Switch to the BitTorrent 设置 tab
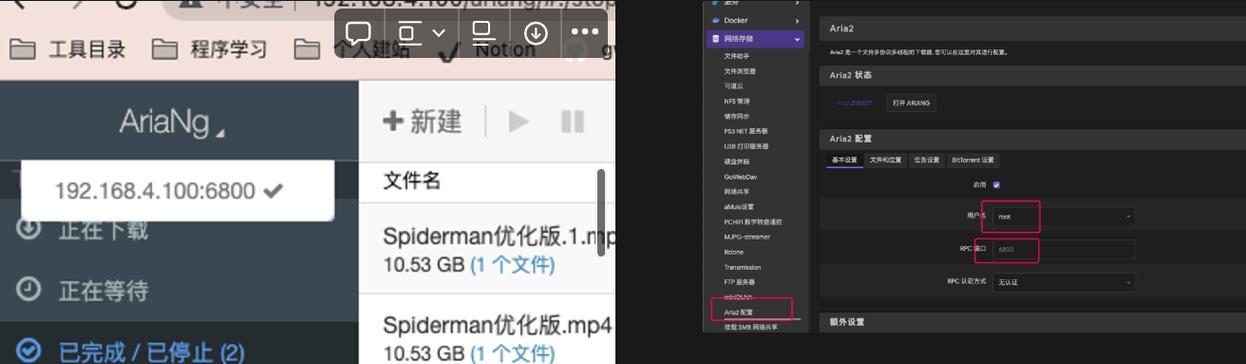The height and width of the screenshot is (364, 1246). (973, 160)
